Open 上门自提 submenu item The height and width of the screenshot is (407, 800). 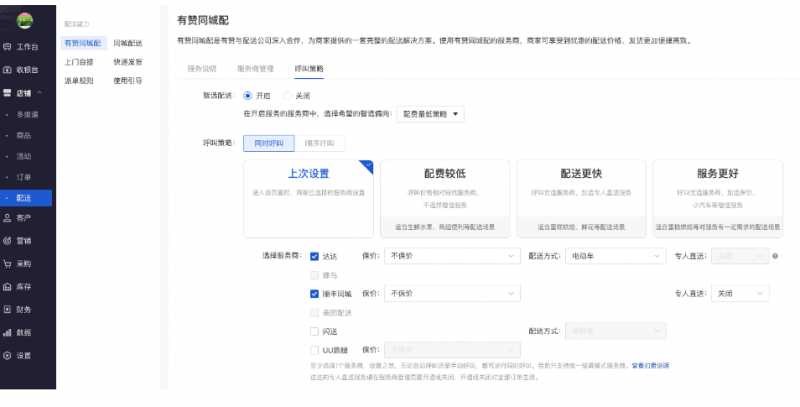[79, 62]
